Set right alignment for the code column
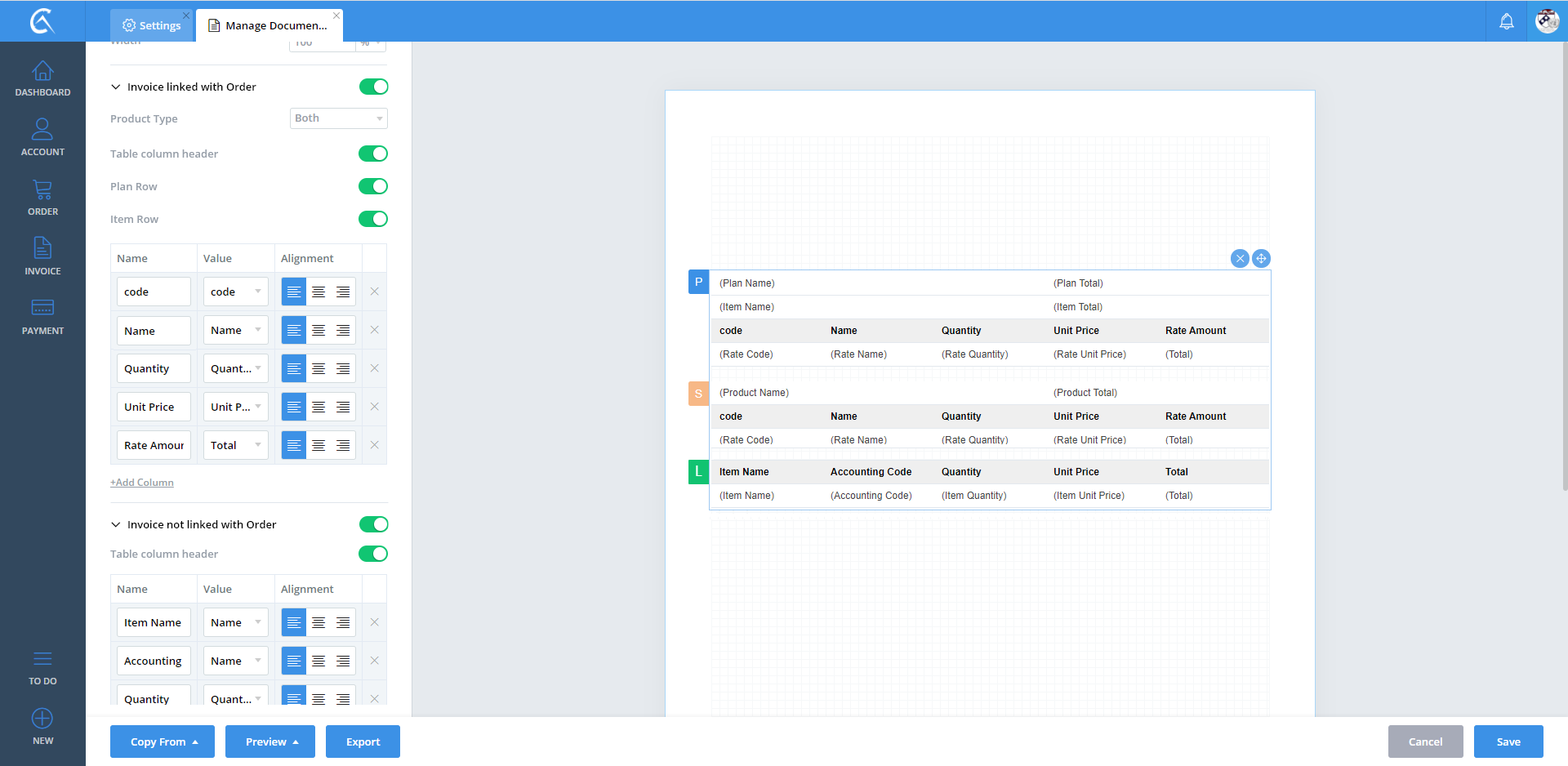 click(343, 292)
